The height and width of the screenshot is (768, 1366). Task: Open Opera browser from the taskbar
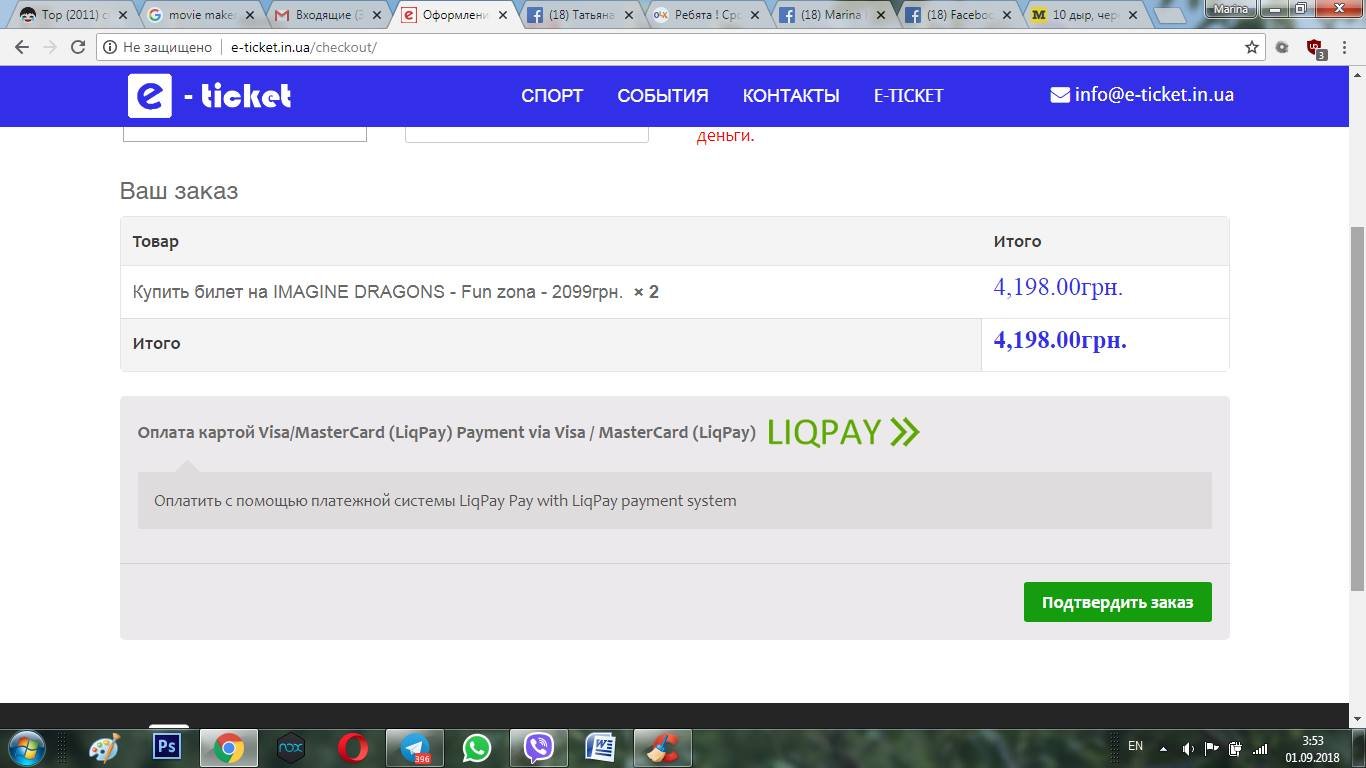point(352,747)
